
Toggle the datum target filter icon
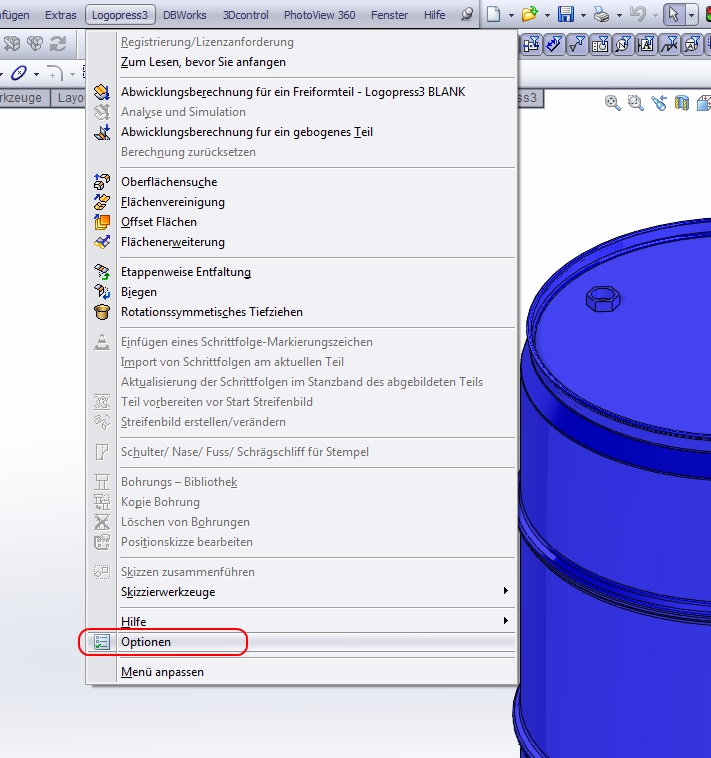693,45
